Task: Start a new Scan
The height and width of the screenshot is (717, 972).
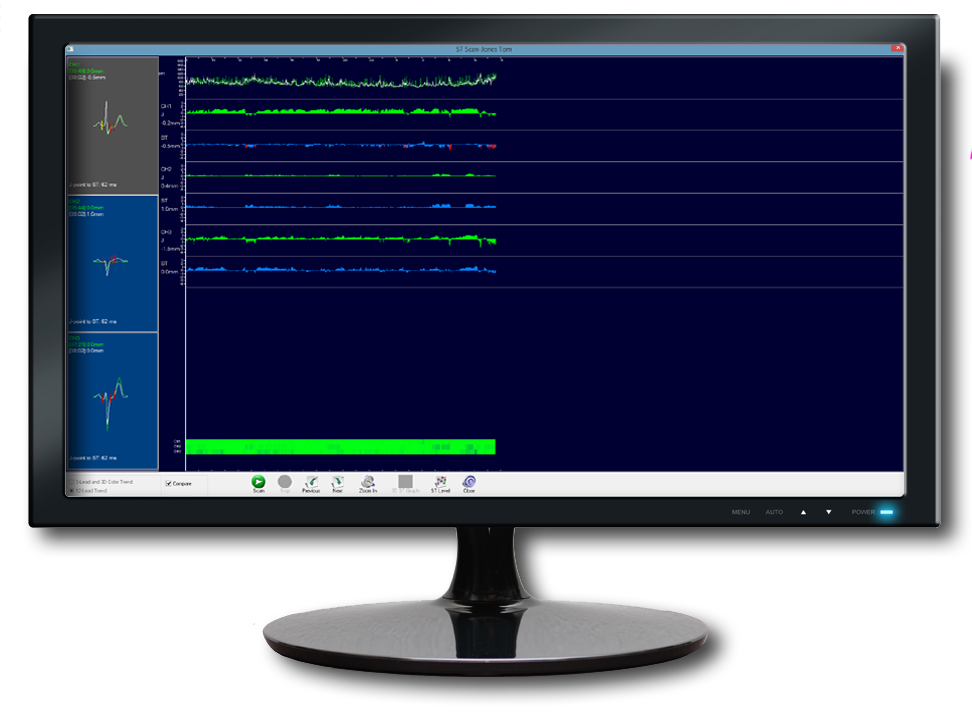Action: tap(259, 483)
